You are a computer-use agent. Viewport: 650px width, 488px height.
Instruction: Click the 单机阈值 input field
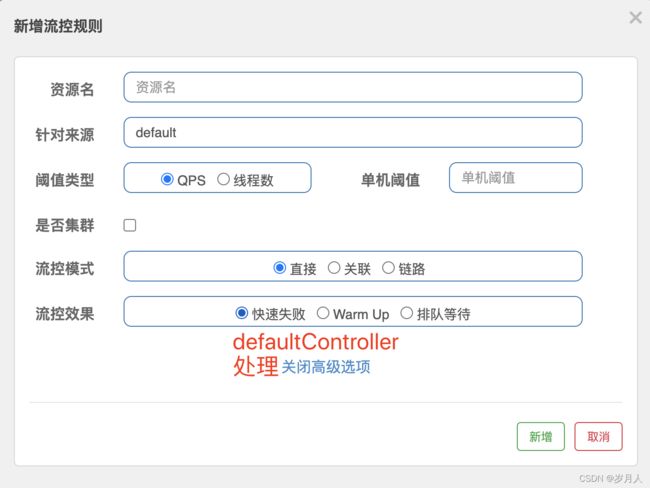[516, 177]
